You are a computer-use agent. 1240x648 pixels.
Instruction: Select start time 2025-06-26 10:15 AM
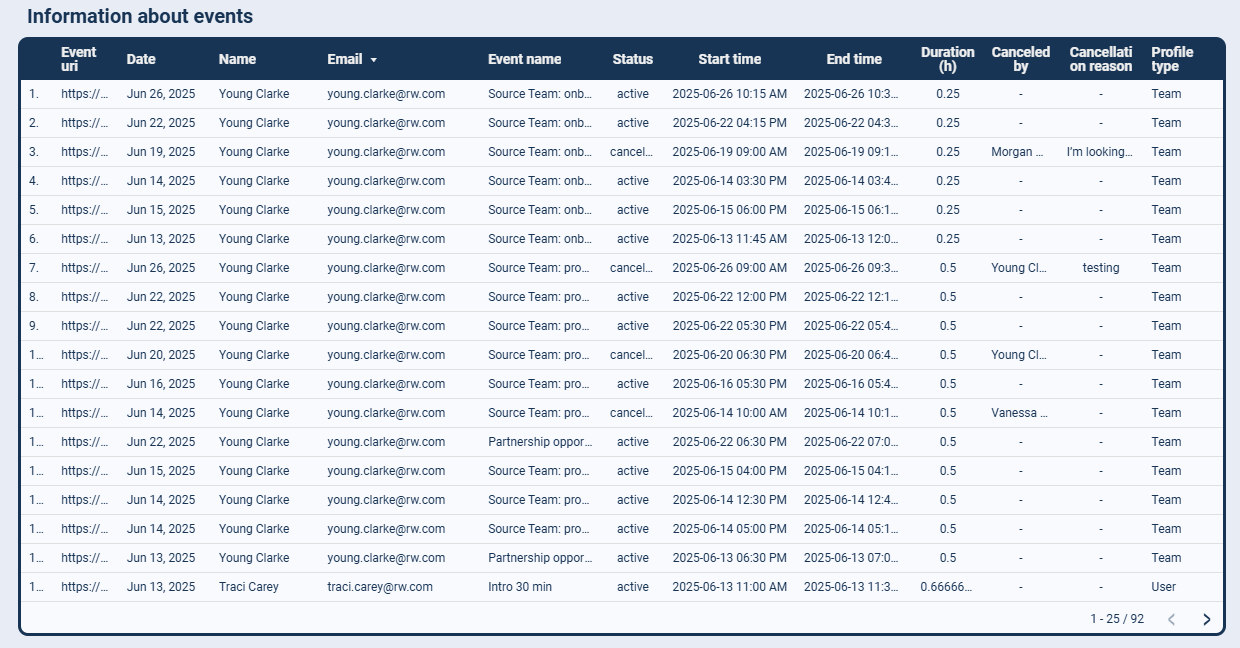(x=729, y=94)
